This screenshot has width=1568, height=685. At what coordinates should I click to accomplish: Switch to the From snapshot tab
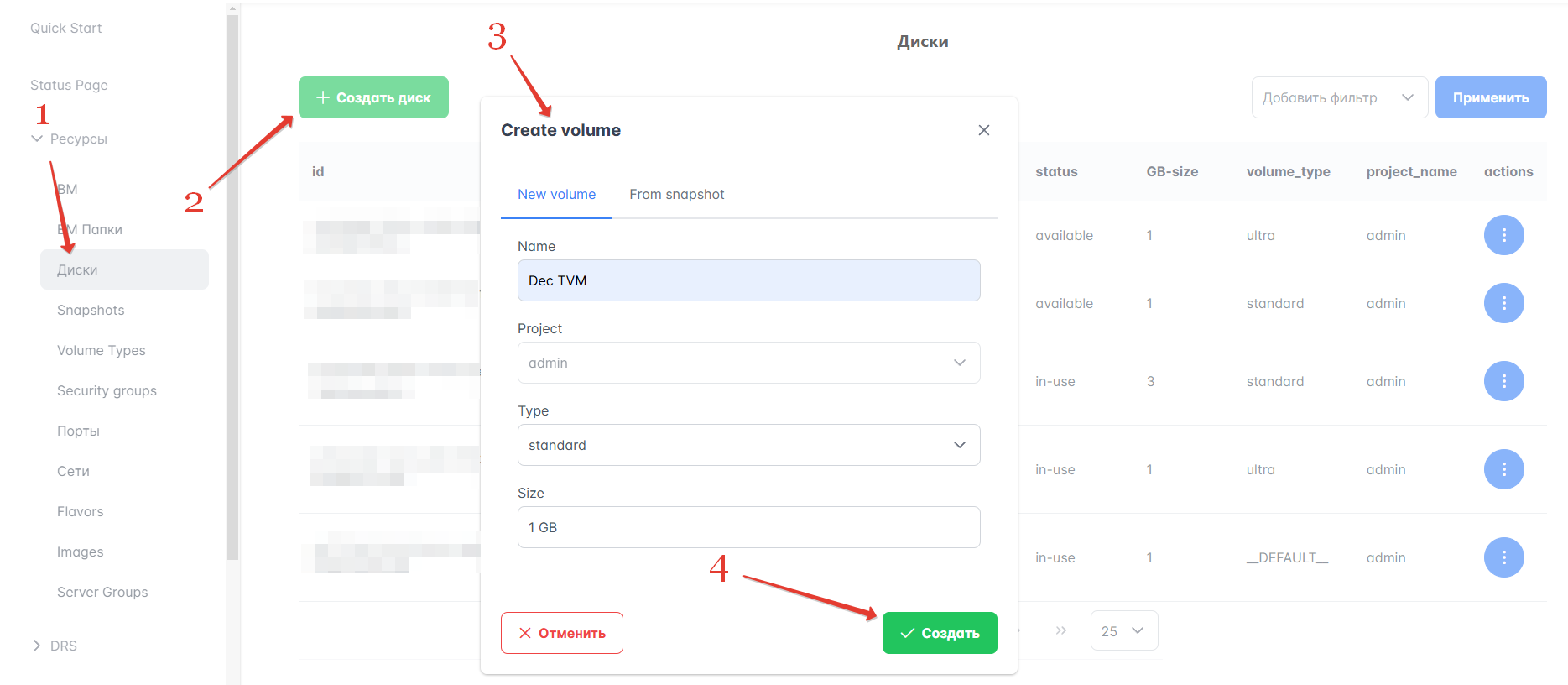click(676, 195)
